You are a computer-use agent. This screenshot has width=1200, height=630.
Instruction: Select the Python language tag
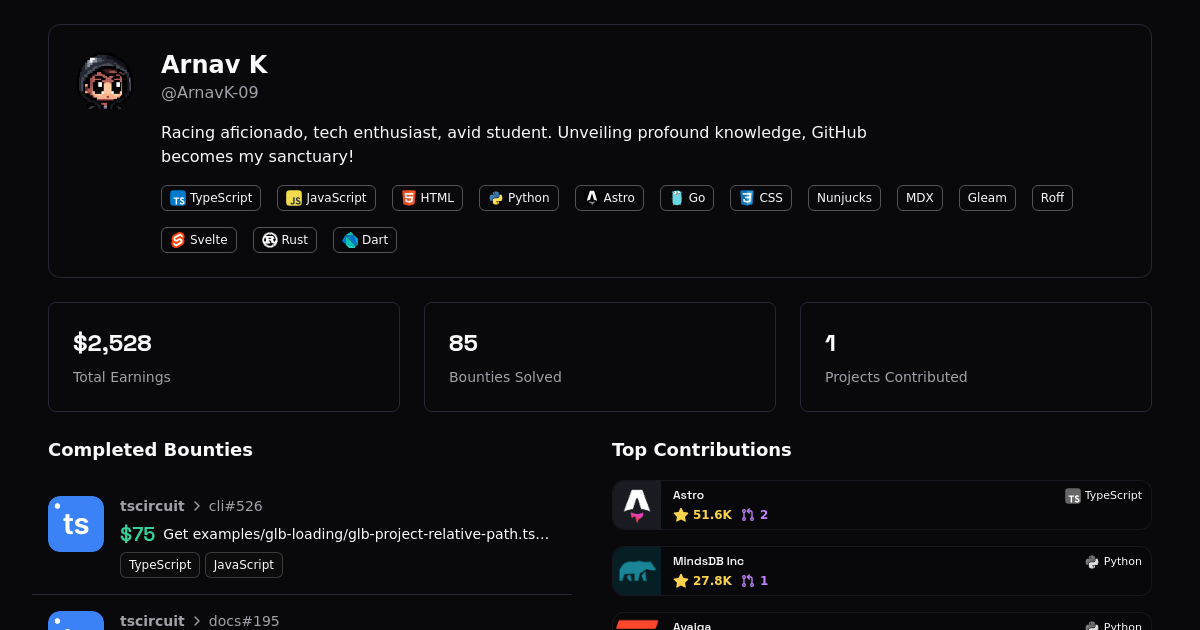(x=518, y=198)
